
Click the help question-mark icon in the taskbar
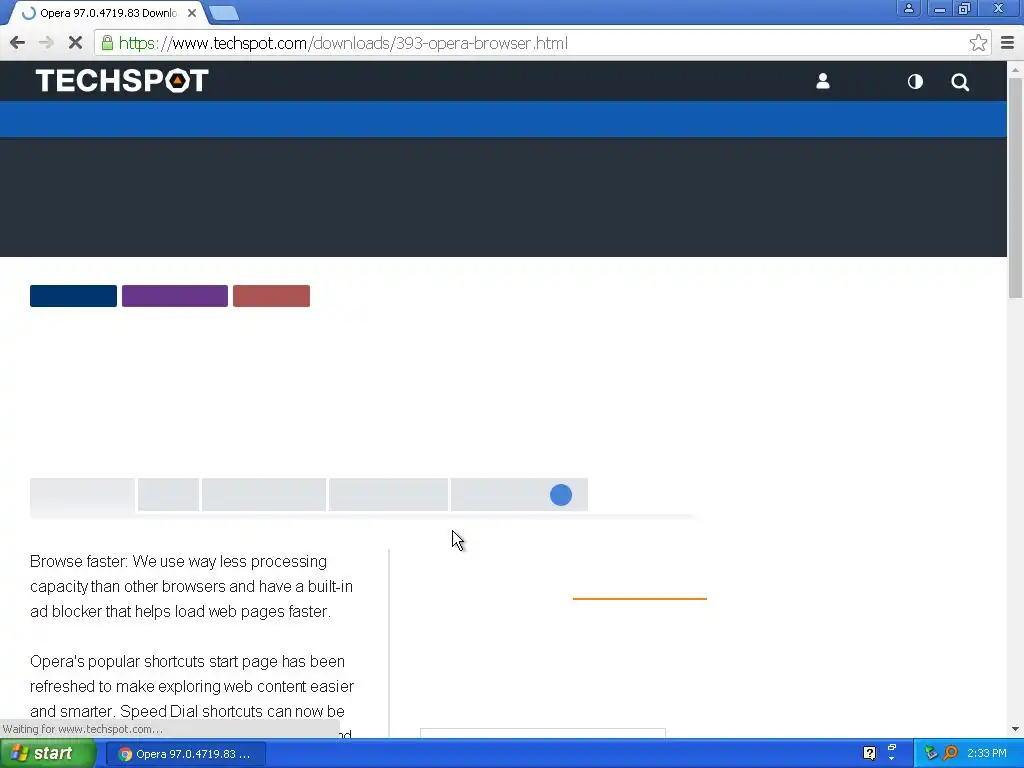click(869, 753)
